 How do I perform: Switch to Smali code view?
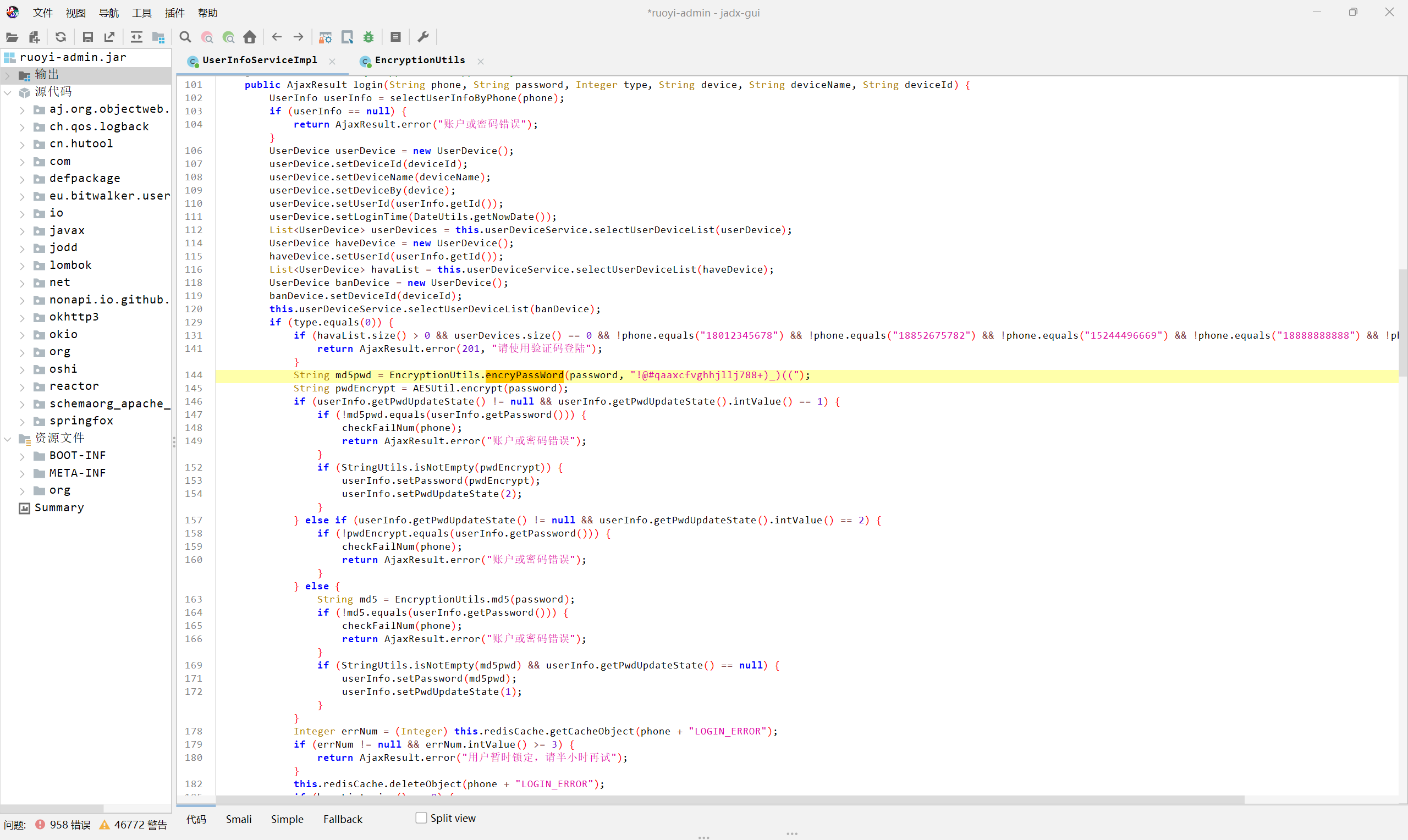coord(238,819)
